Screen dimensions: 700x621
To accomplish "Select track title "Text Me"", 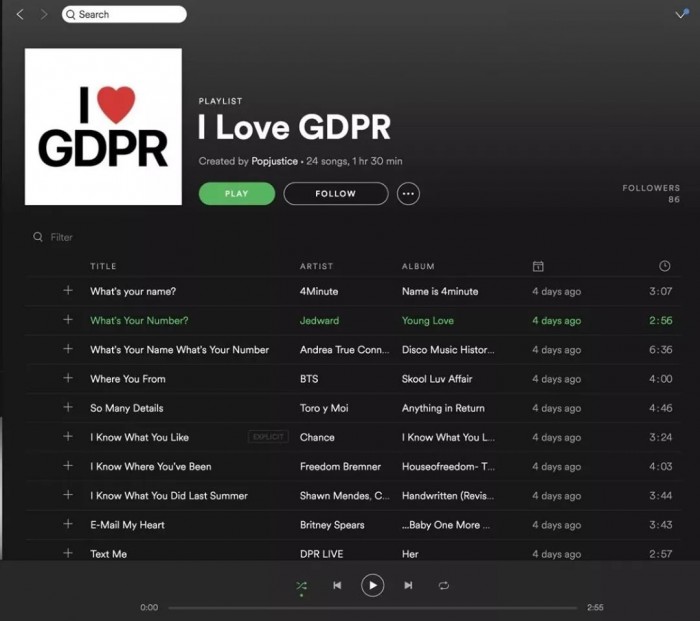I will pos(108,554).
